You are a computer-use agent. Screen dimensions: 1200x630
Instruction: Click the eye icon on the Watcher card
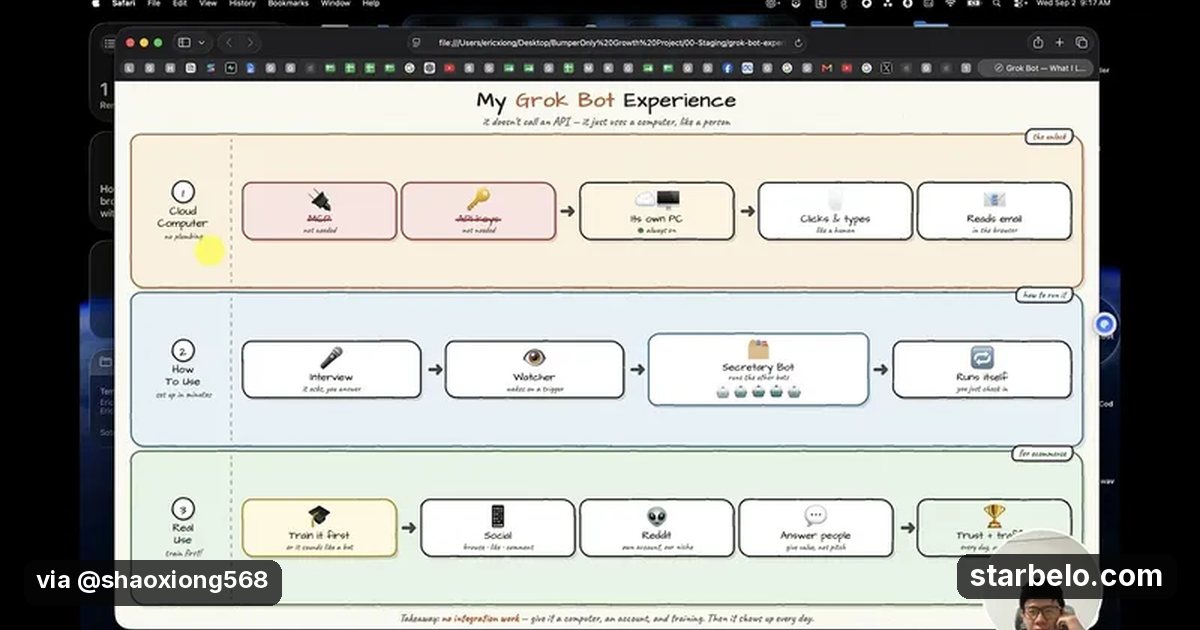(534, 357)
